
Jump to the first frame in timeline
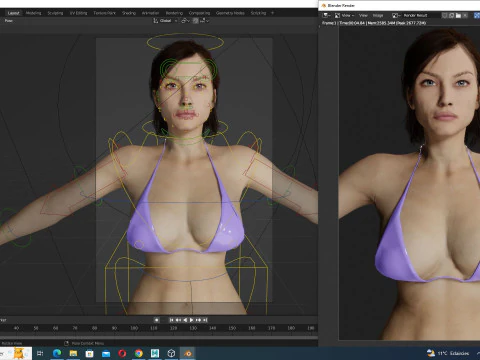coord(171,320)
